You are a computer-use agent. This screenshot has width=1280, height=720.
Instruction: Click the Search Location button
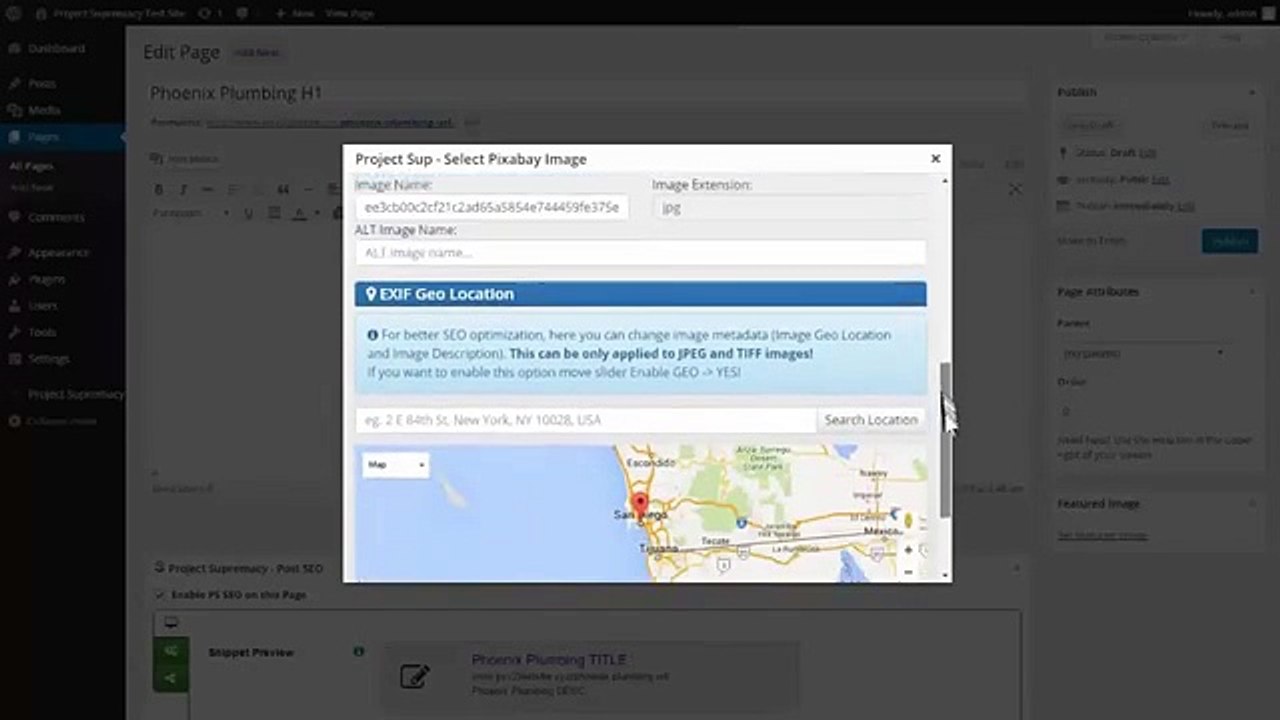(x=871, y=420)
